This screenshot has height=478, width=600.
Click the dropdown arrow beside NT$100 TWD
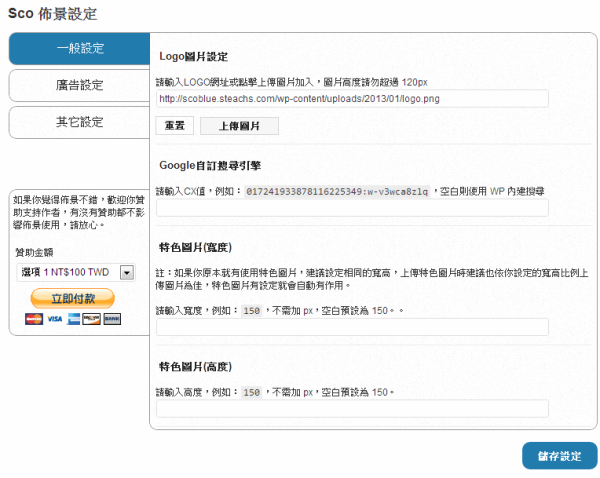coord(127,271)
